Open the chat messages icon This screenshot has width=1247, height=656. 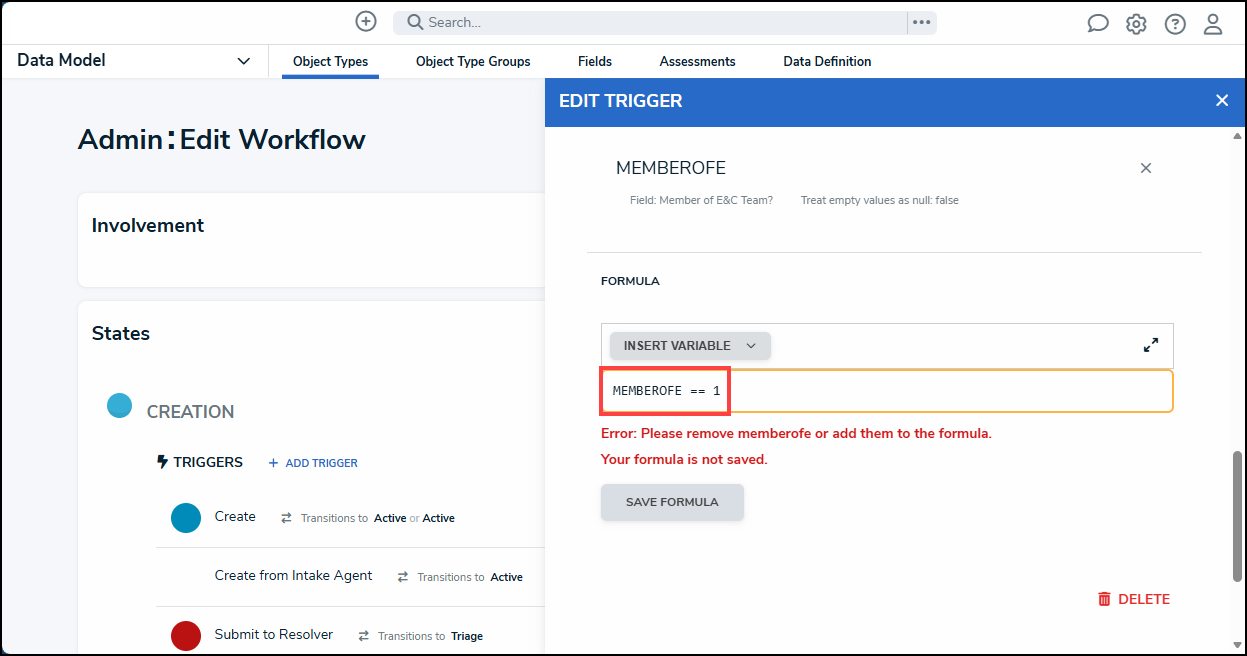(1098, 23)
